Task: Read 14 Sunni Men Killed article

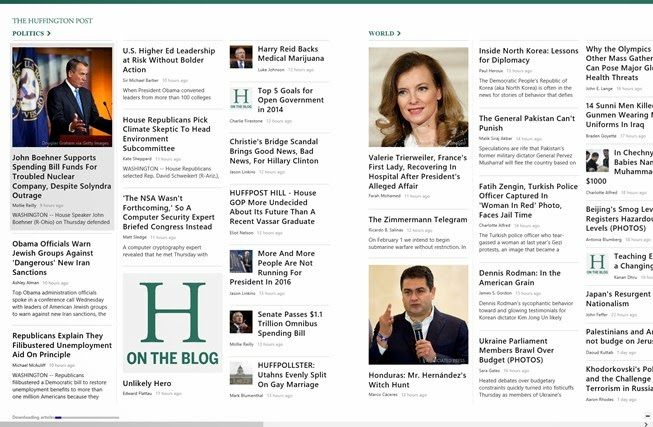Action: coord(619,115)
